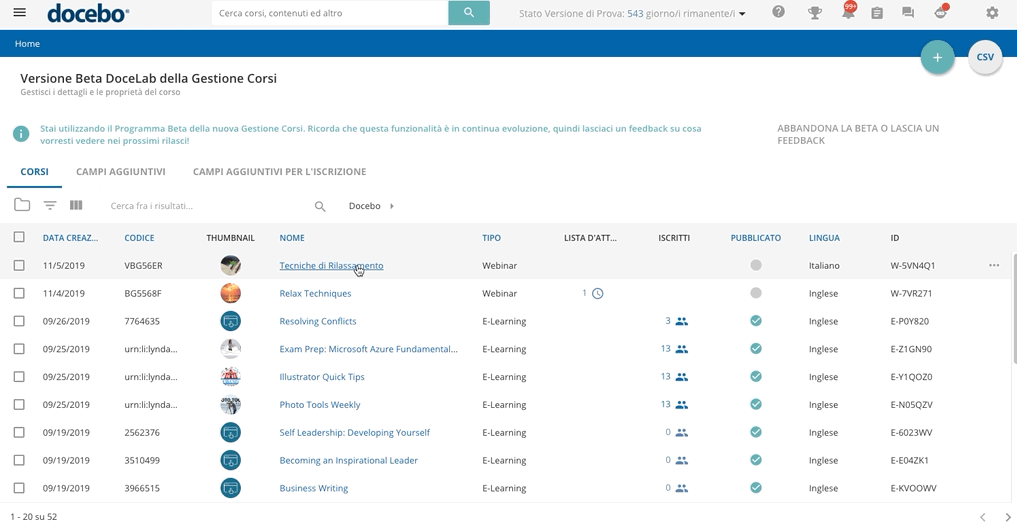Switch to the Campi Aggiuntivi tab
This screenshot has height=528, width=1017.
[x=121, y=172]
